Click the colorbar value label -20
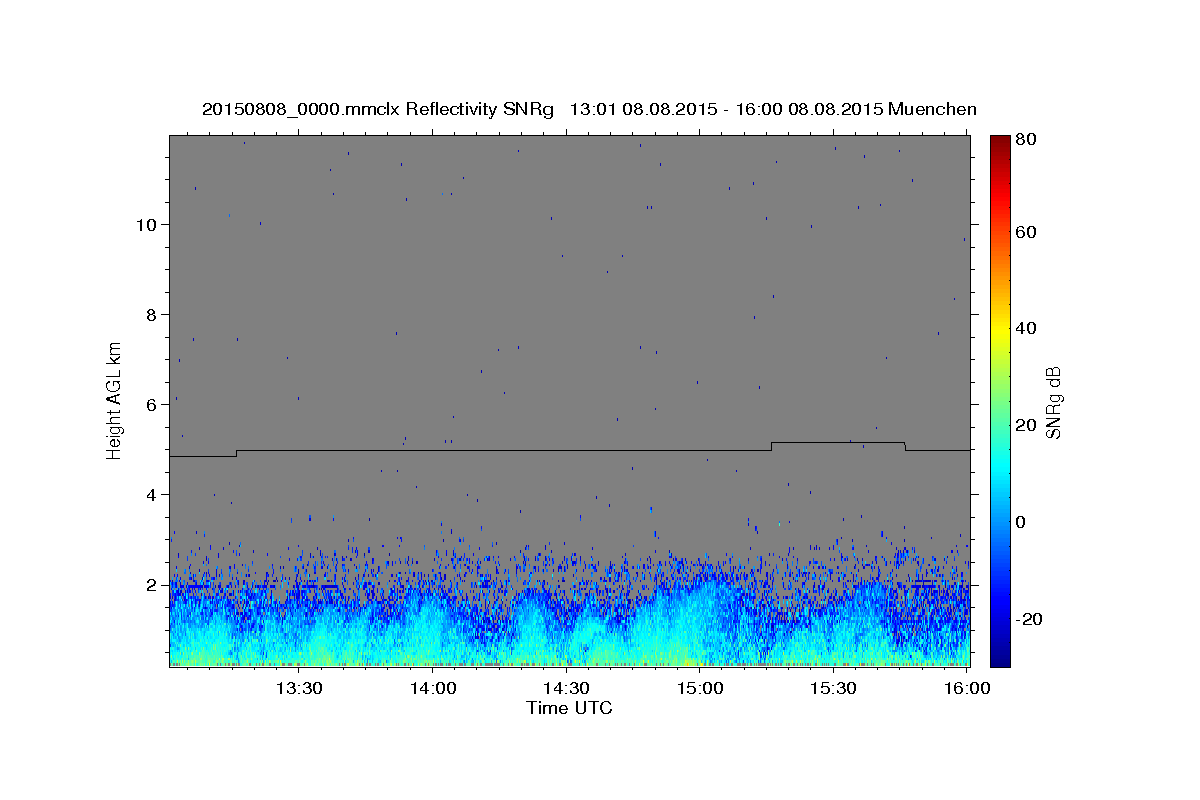 1028,619
